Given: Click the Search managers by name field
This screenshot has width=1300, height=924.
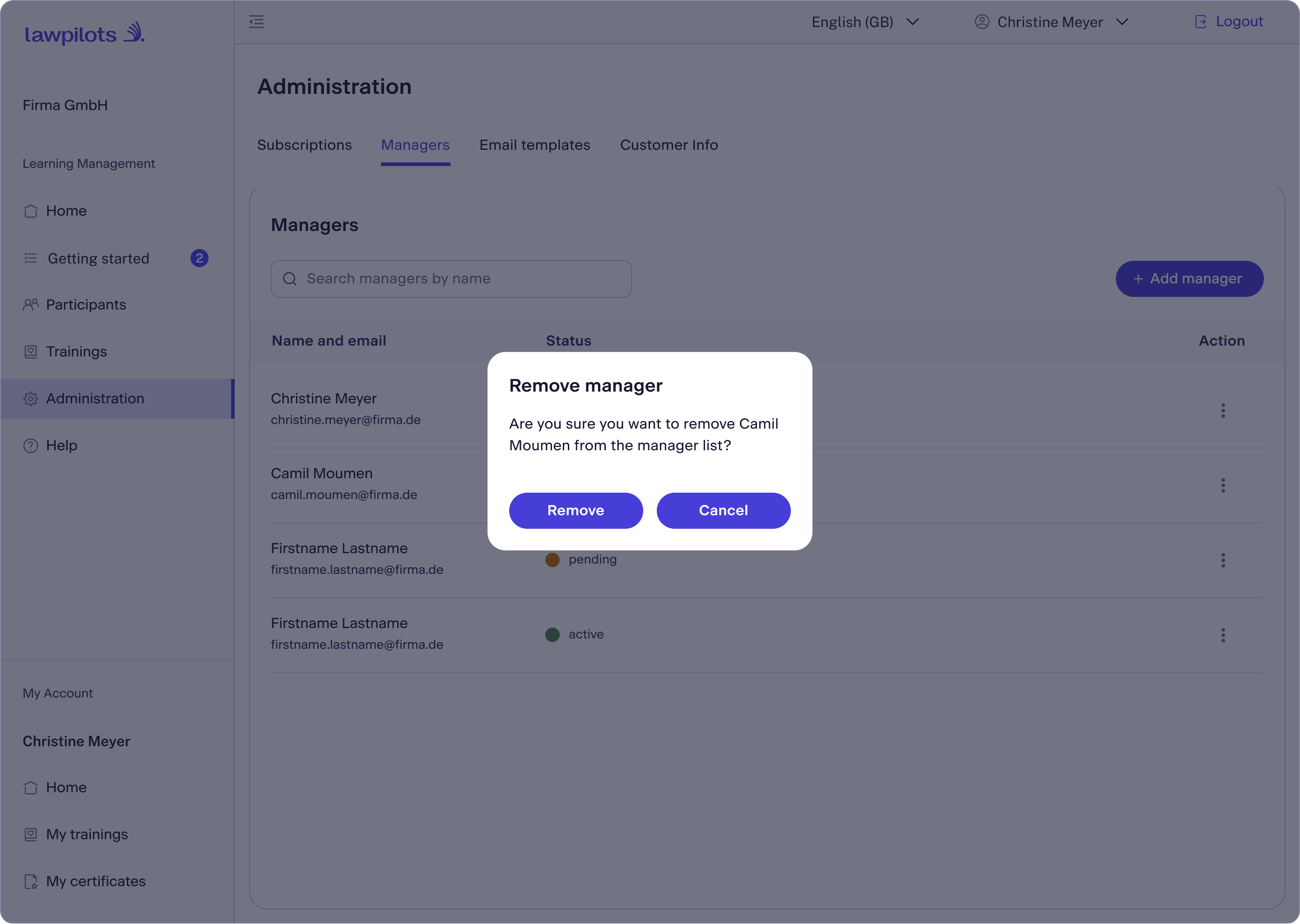Looking at the screenshot, I should coord(451,279).
